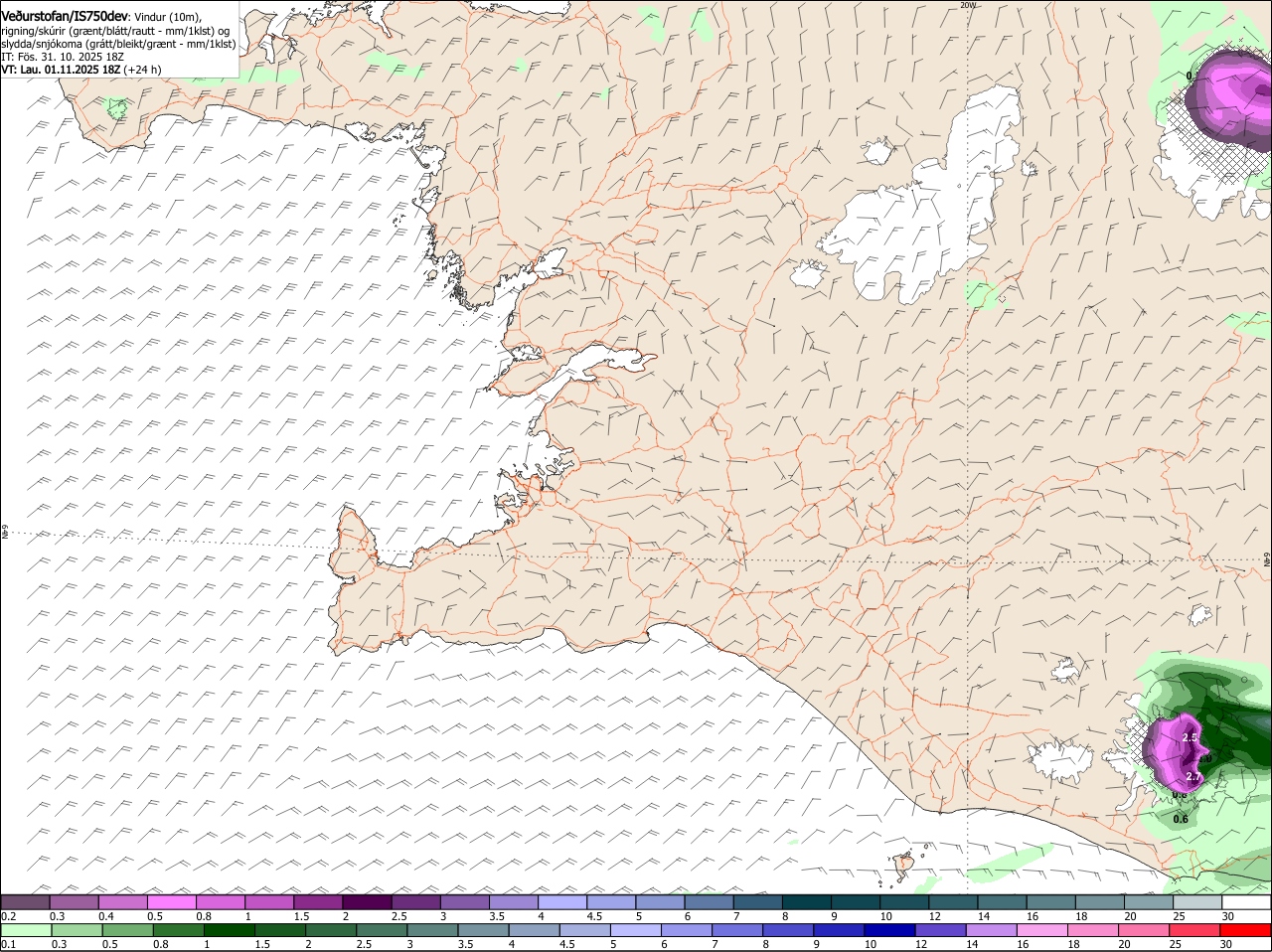Select the bottom-row legend swatch at 1 (darkest green)
The width and height of the screenshot is (1272, 952).
[229, 930]
